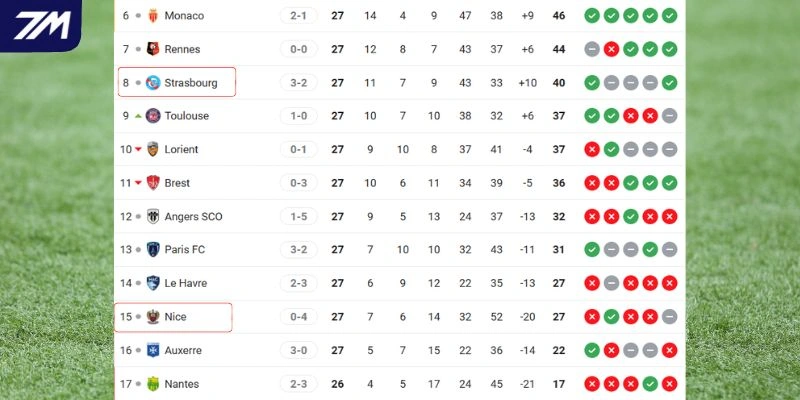This screenshot has width=800, height=400.
Task: Click the Monaco club crest
Action: tap(153, 16)
